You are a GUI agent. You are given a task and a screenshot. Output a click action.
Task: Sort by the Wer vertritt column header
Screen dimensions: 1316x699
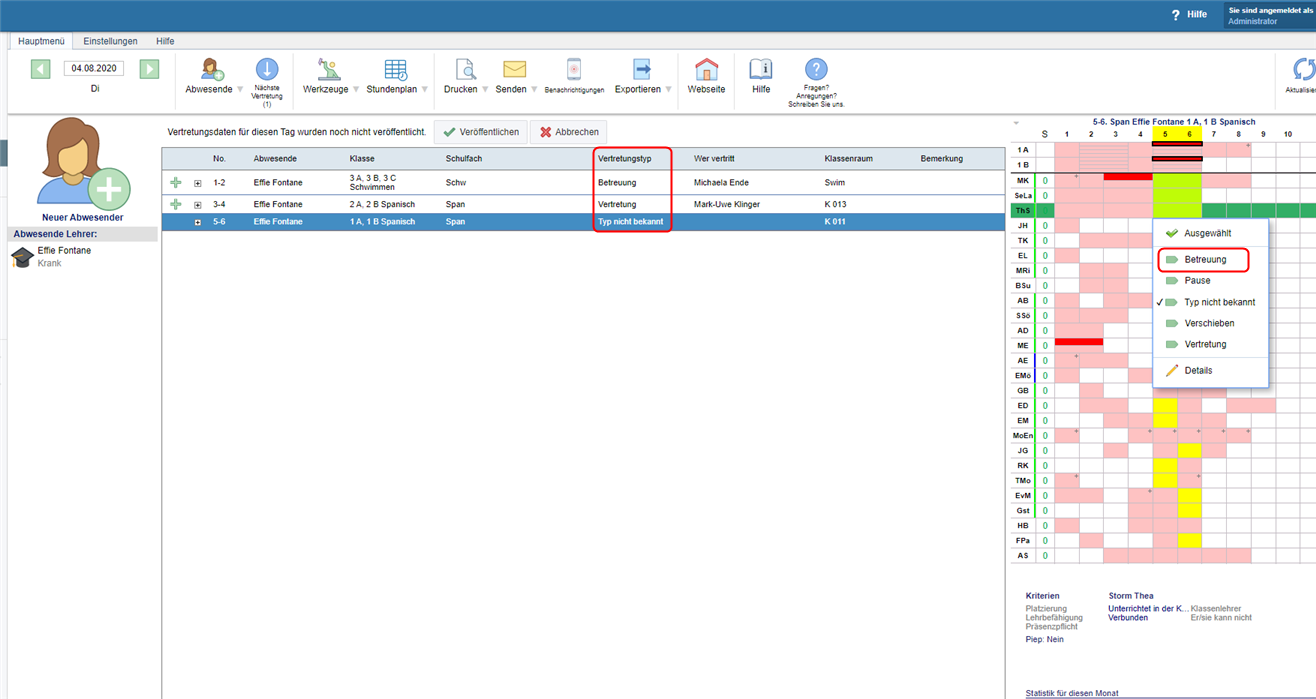tap(714, 158)
